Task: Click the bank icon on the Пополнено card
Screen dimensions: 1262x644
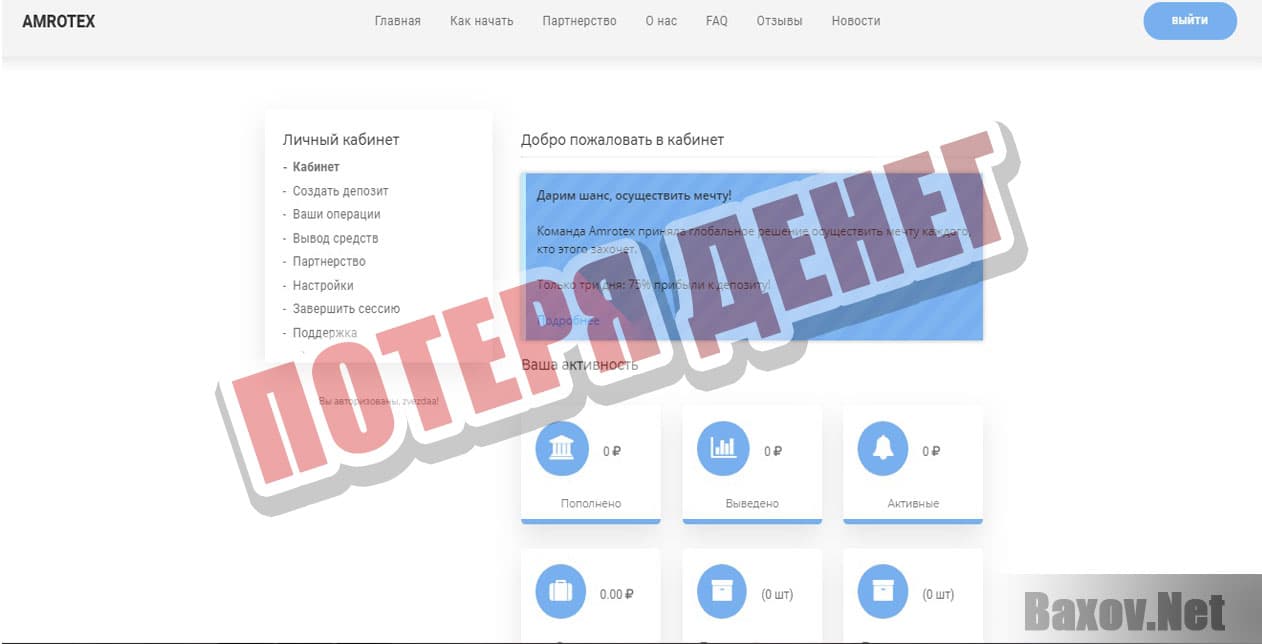Action: (x=561, y=448)
